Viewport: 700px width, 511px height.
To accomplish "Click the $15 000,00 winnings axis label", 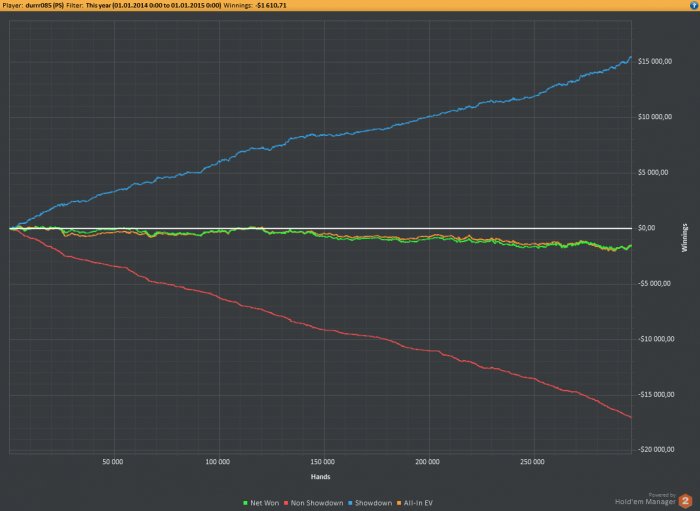I will tap(654, 62).
